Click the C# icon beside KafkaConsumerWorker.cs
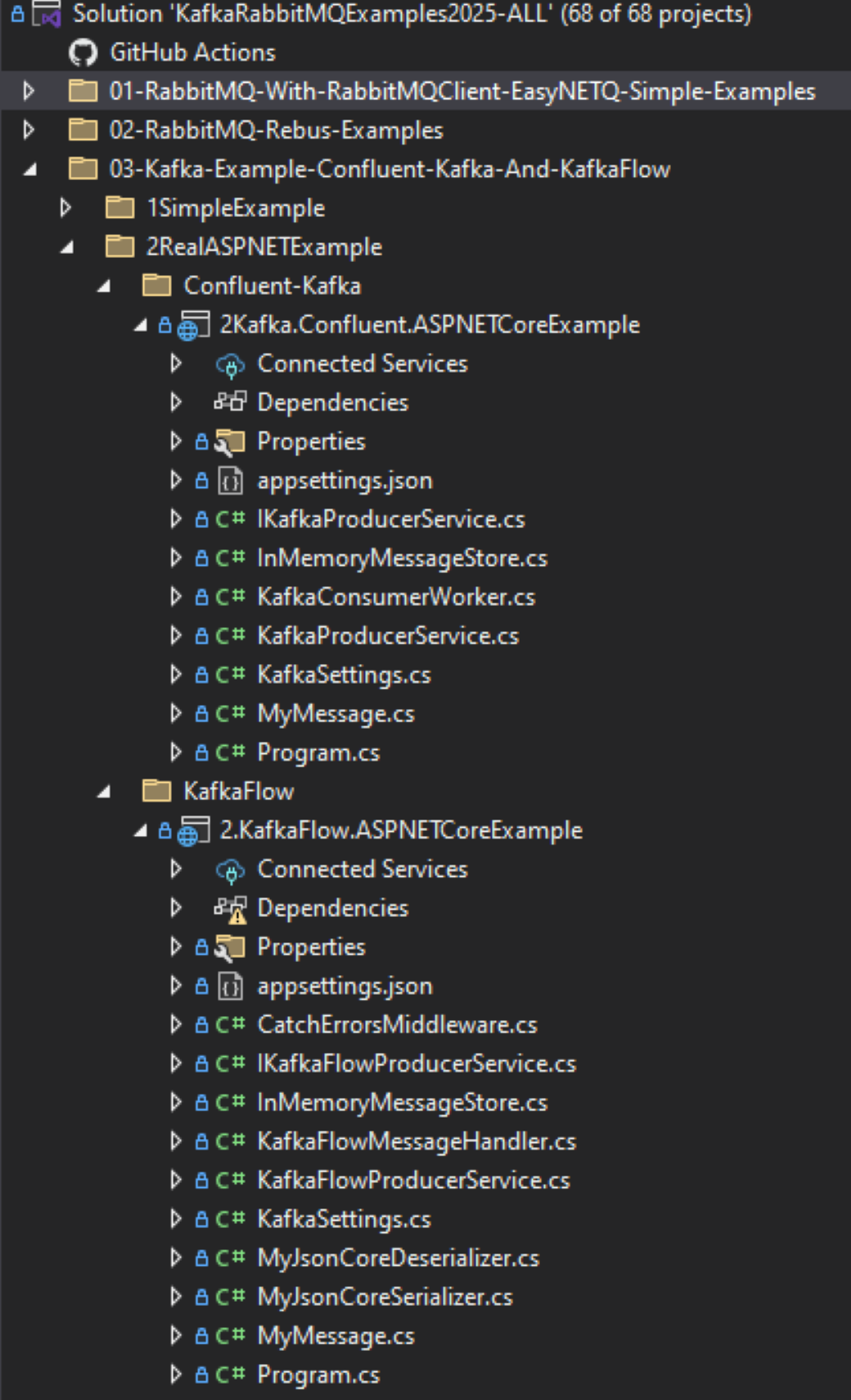851x1400 pixels. pyautogui.click(x=230, y=598)
